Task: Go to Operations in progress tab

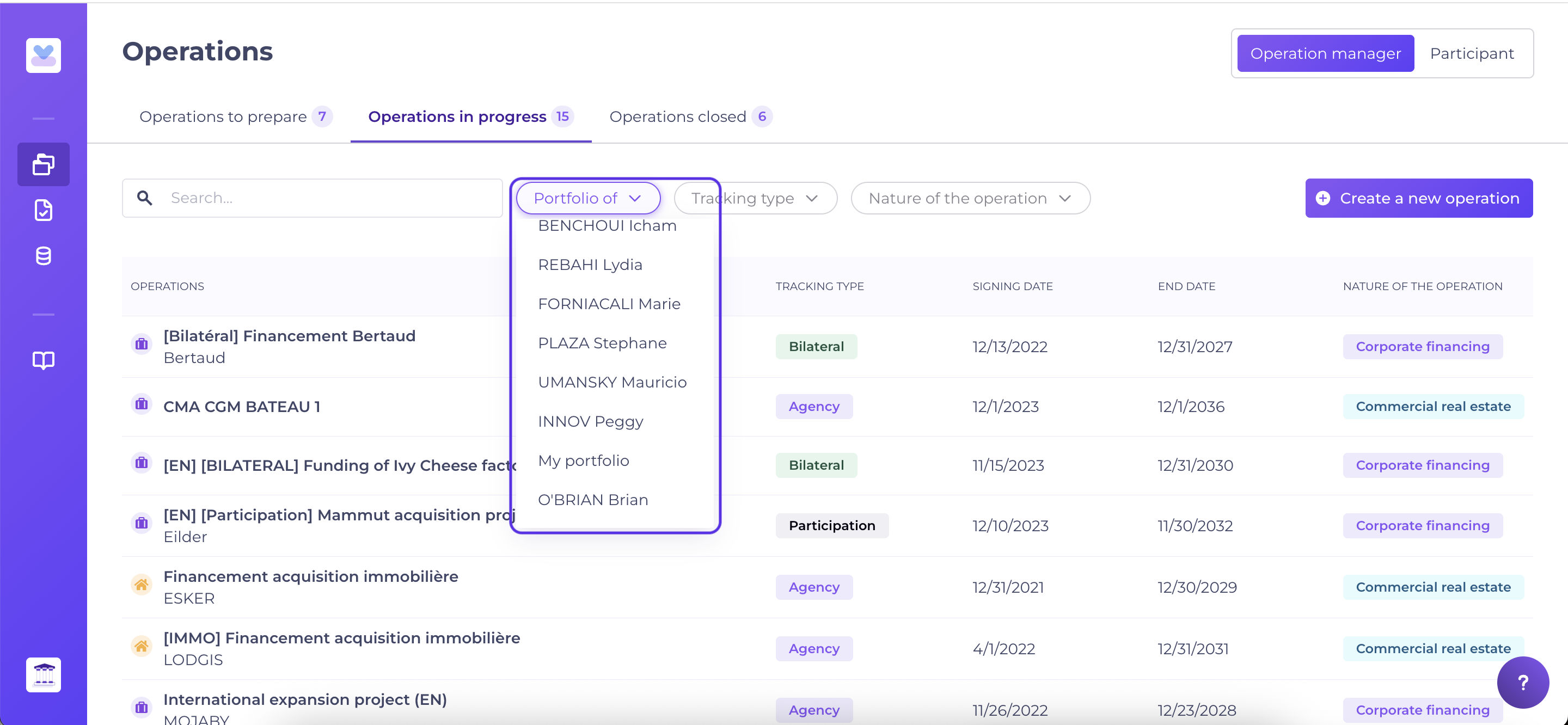Action: (470, 116)
